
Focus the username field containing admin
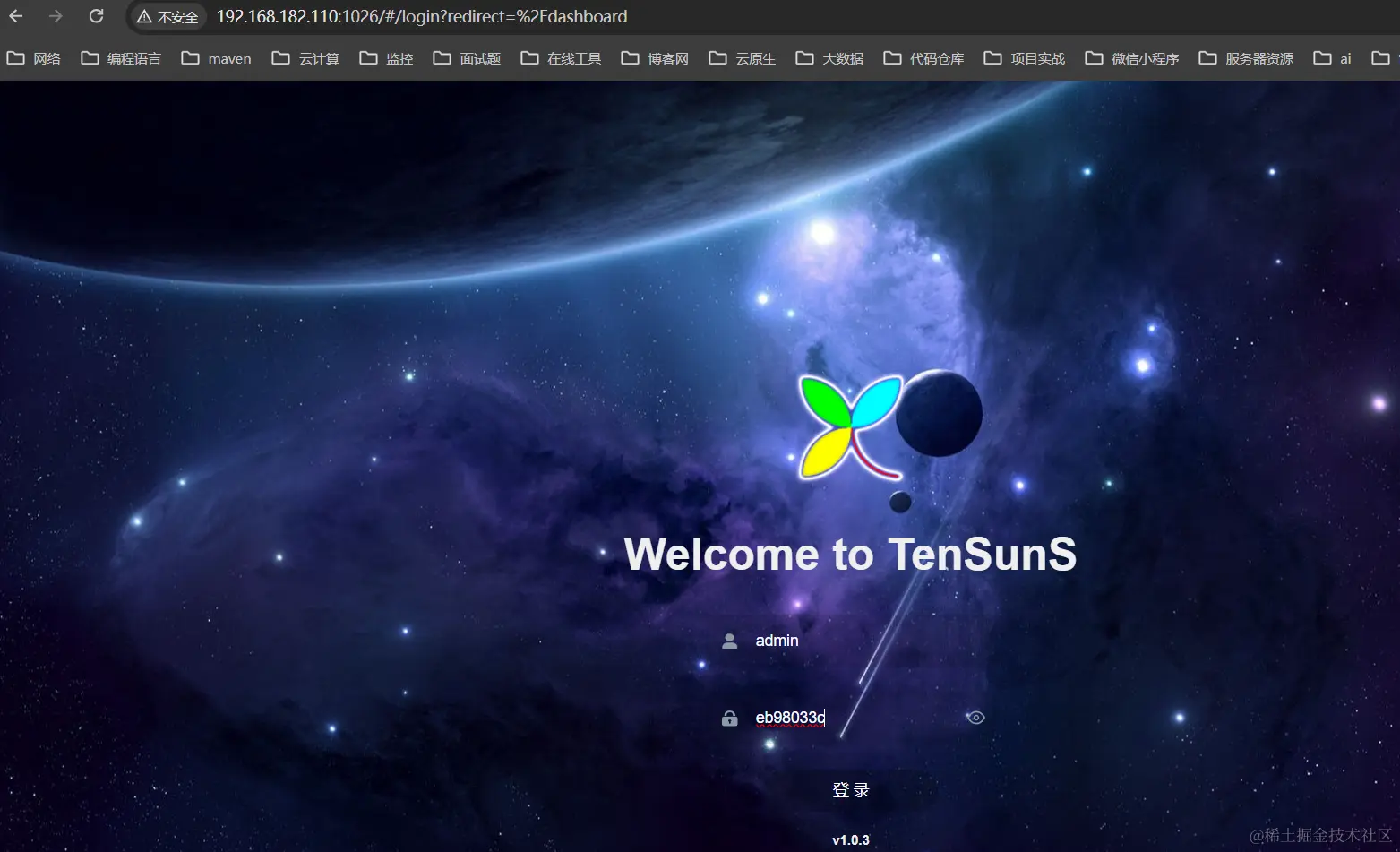tap(851, 641)
